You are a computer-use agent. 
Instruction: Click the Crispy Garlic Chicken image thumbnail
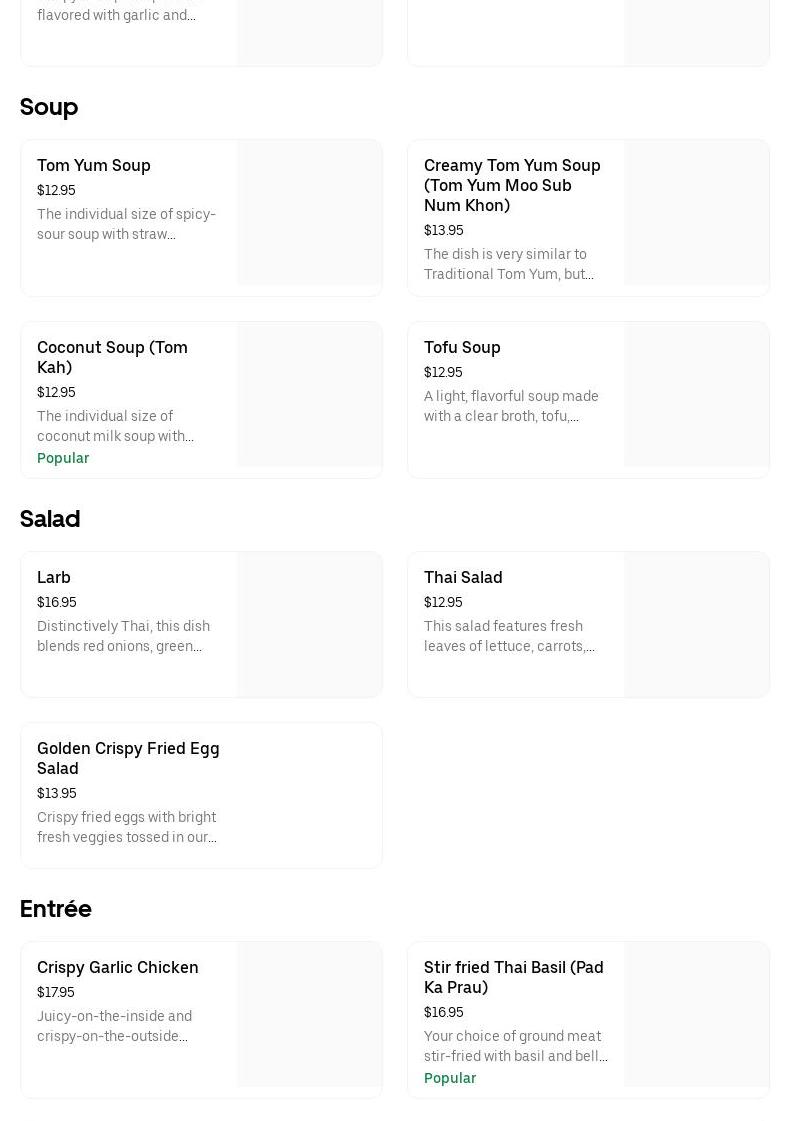coord(309,1014)
